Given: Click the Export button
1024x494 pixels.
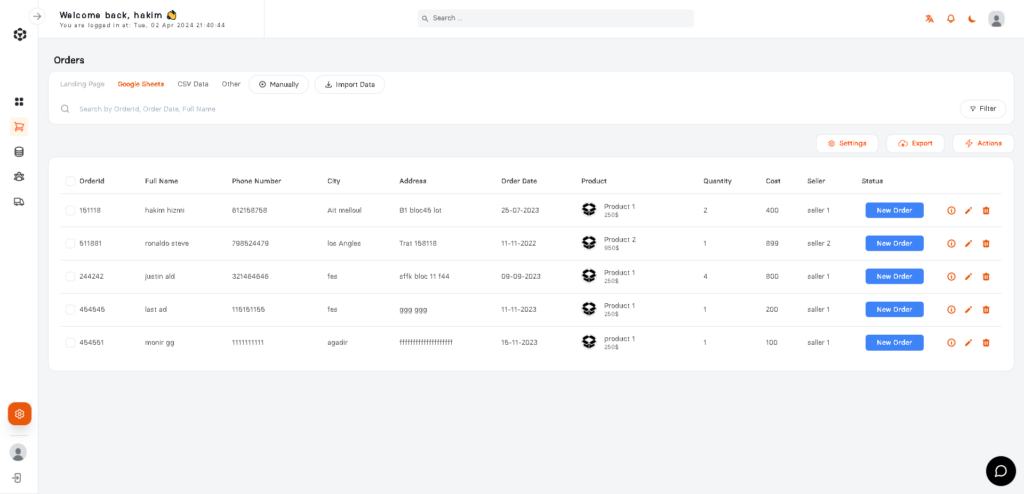Looking at the screenshot, I should click(x=915, y=143).
